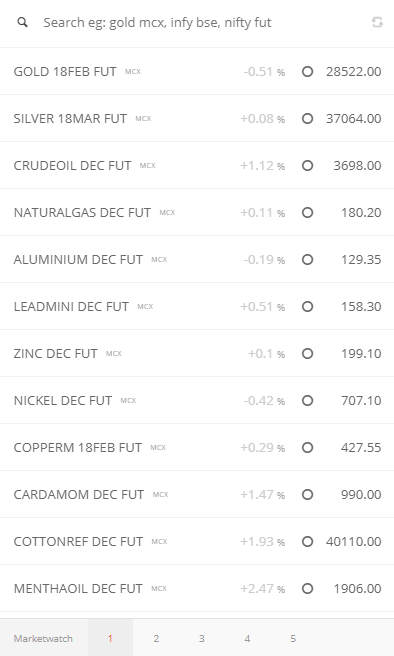Screen dimensions: 394x656
Task: Click the circle icon for NICKEL DEC FUT
Action: [x=307, y=400]
